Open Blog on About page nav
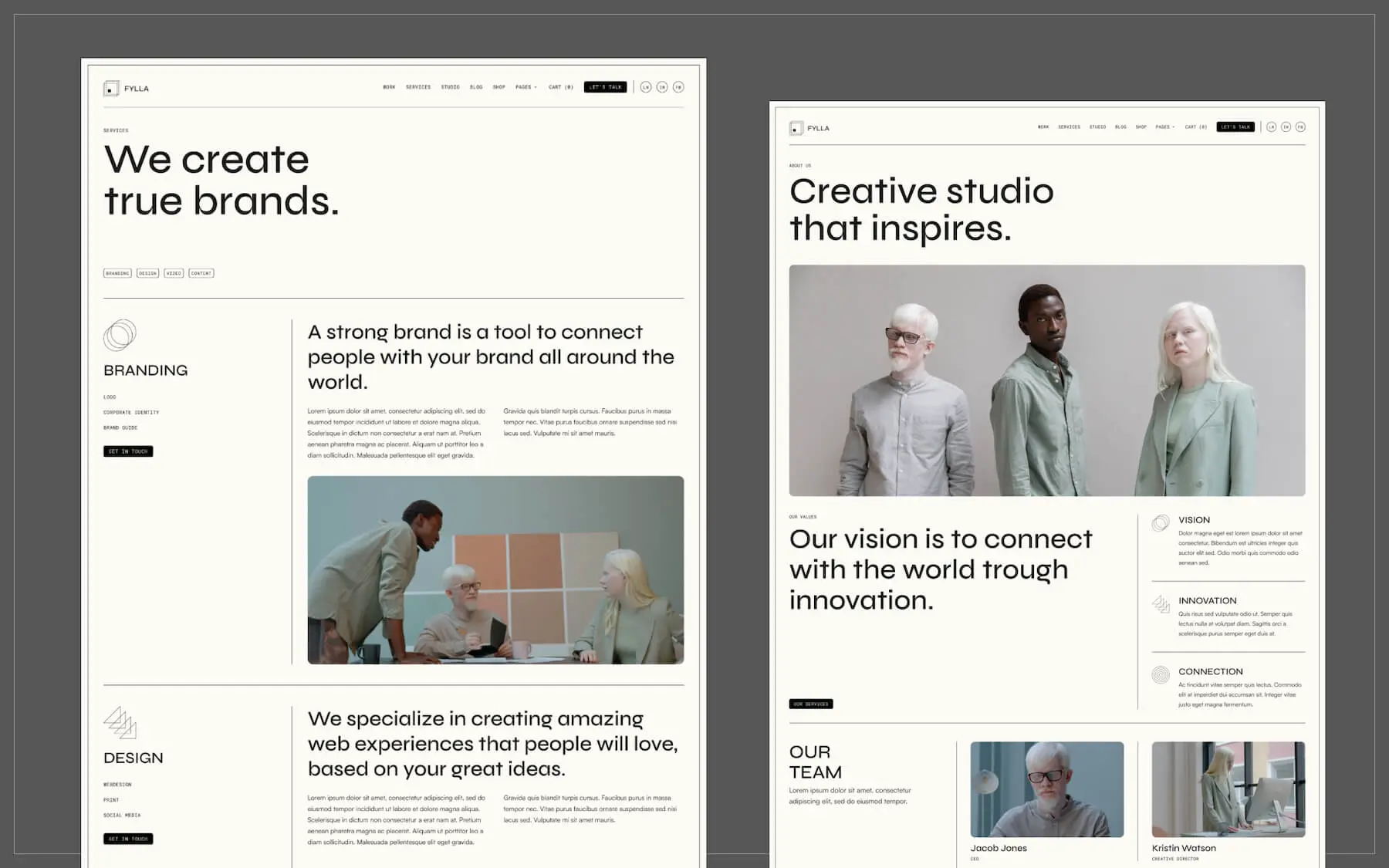Image resolution: width=1389 pixels, height=868 pixels. coord(1120,127)
